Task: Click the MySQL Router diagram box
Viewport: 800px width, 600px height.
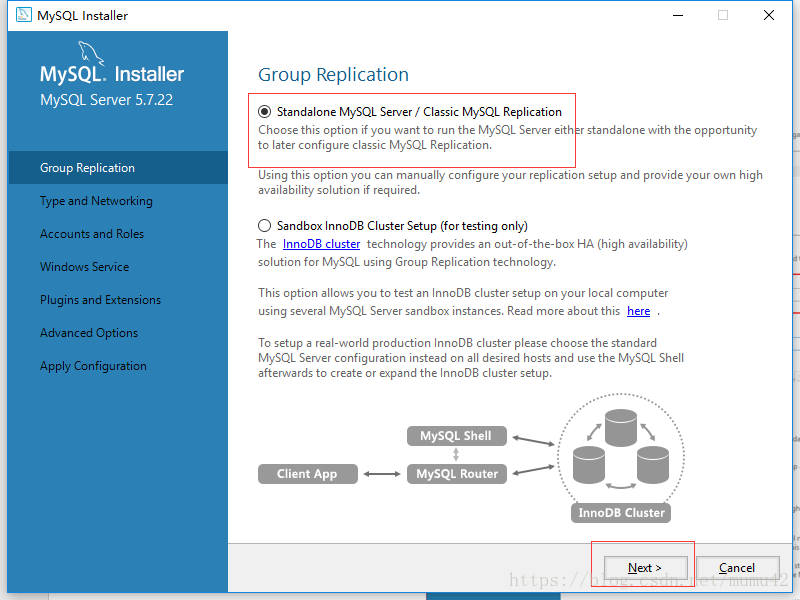Action: pyautogui.click(x=457, y=473)
